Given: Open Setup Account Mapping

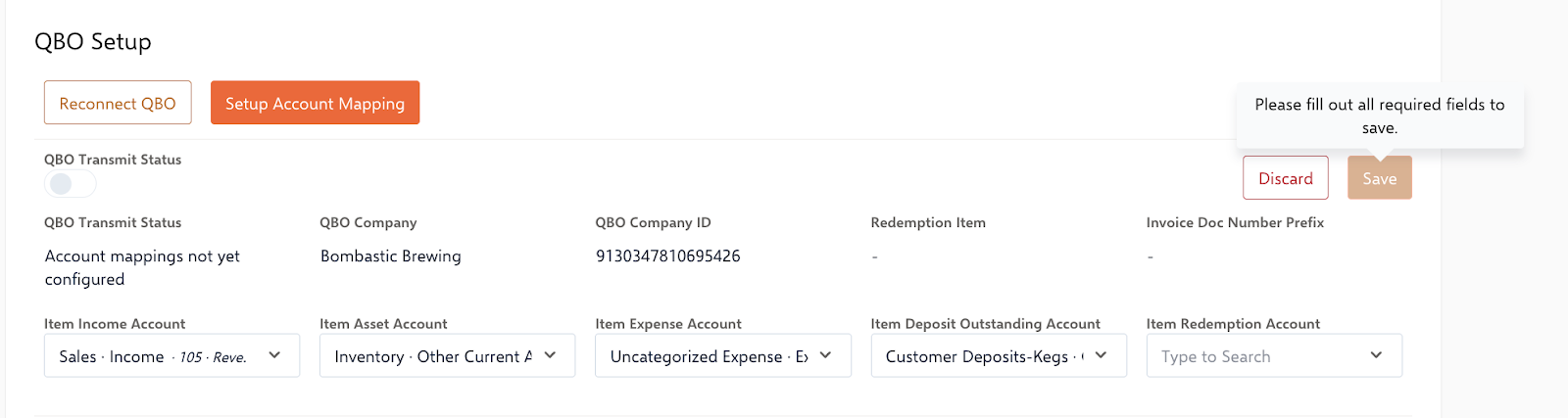Looking at the screenshot, I should pos(315,103).
